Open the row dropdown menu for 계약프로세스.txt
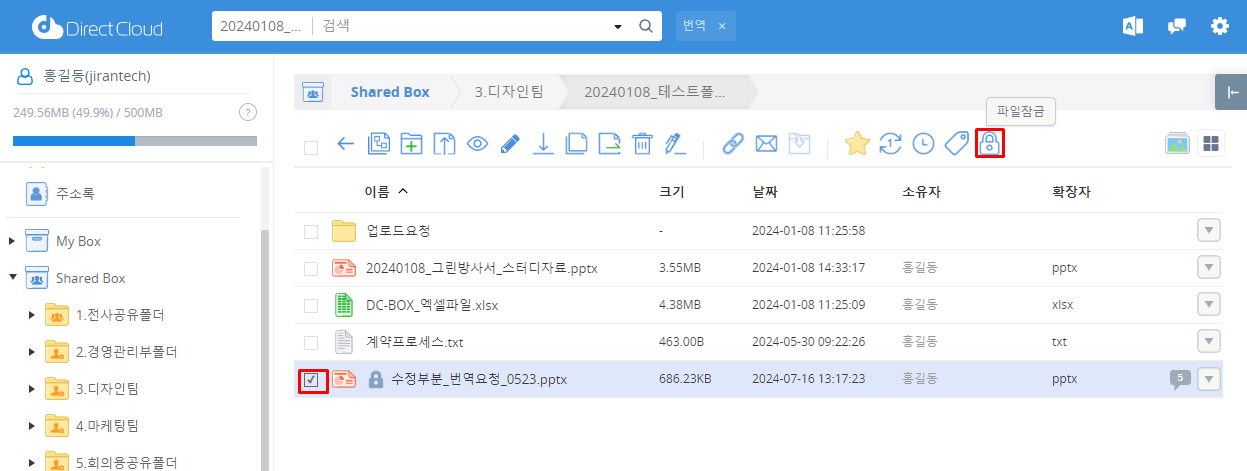 (x=1209, y=342)
